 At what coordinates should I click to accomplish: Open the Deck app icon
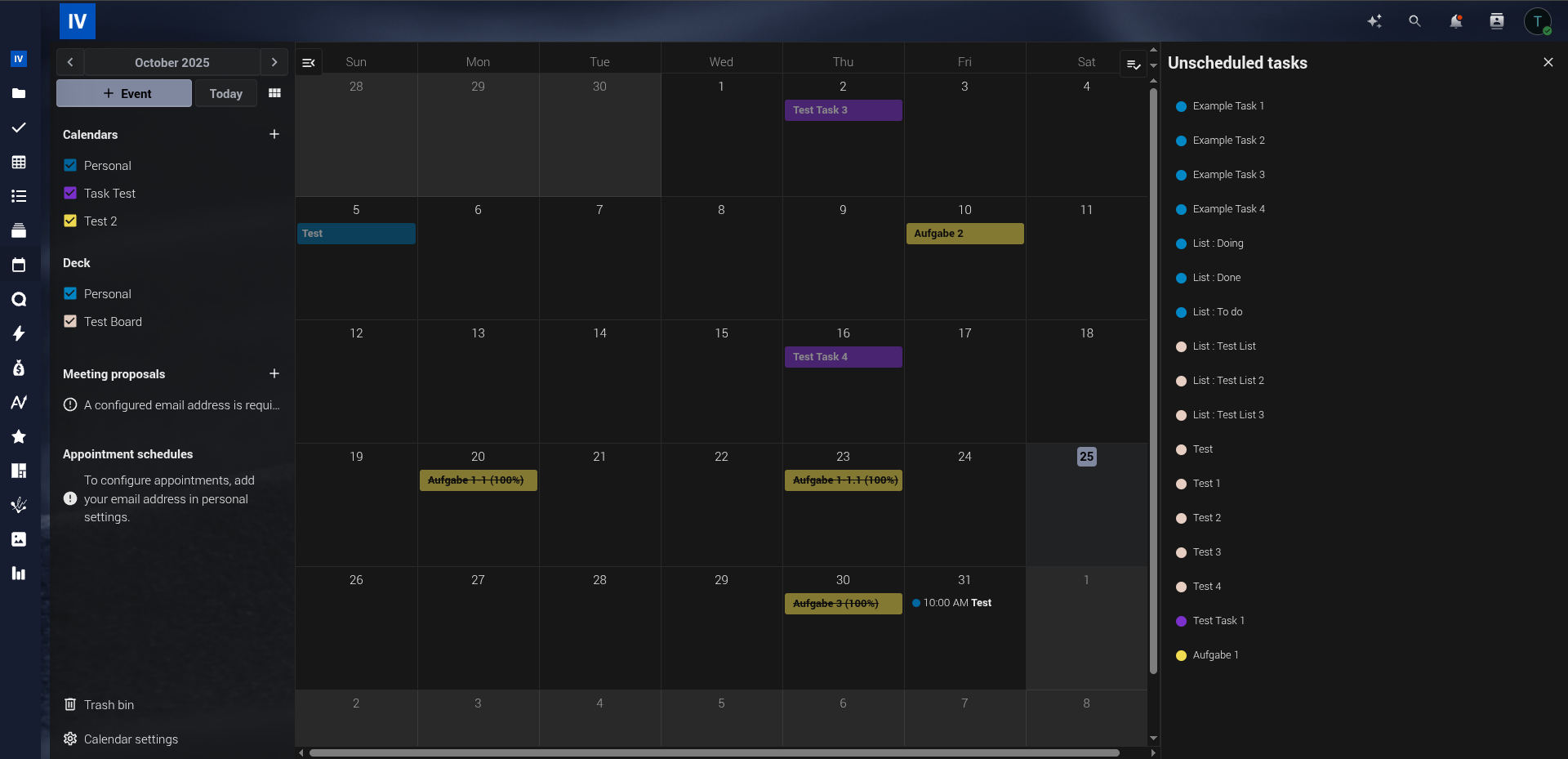(x=19, y=230)
